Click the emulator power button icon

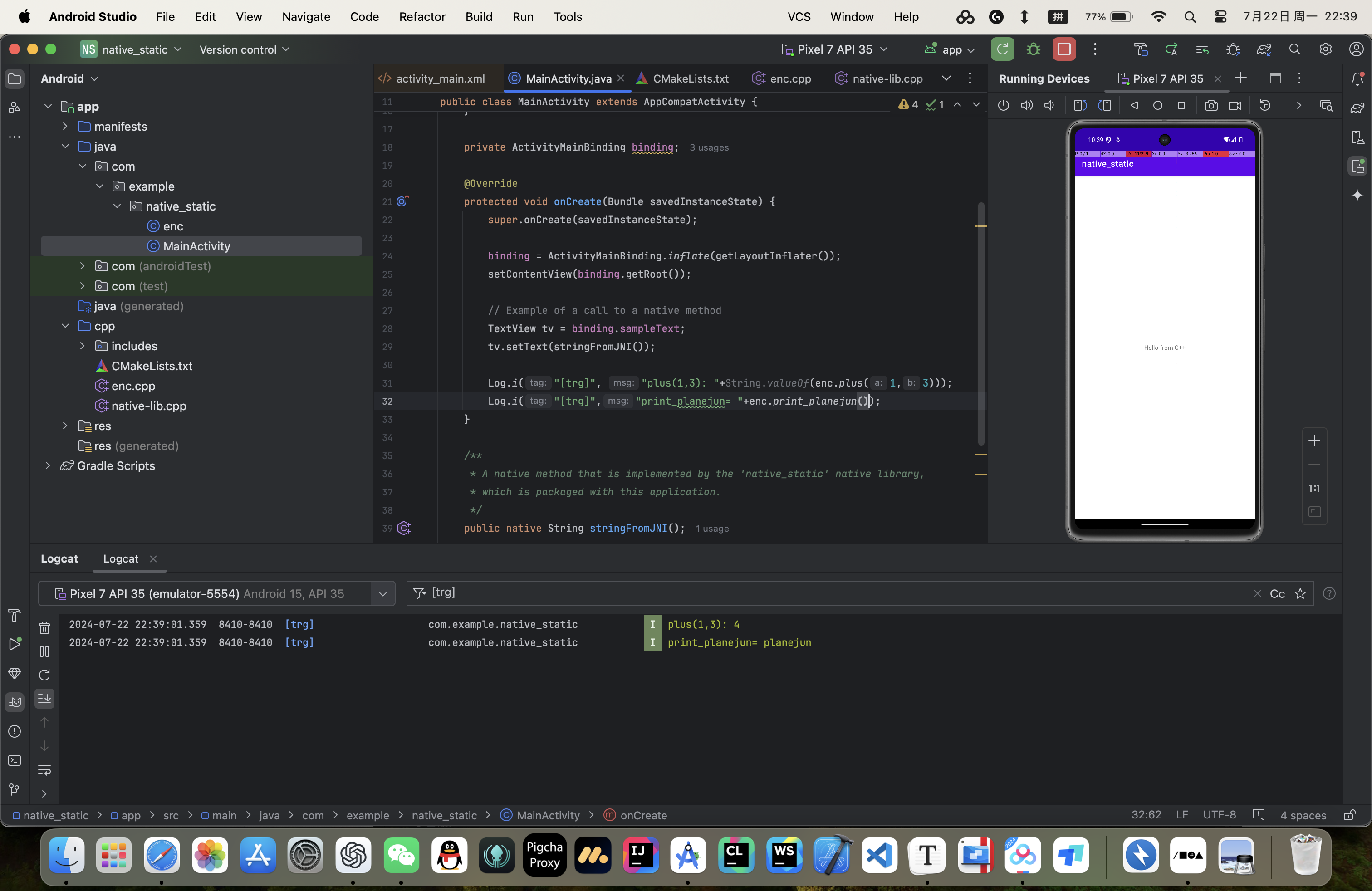tap(1003, 105)
